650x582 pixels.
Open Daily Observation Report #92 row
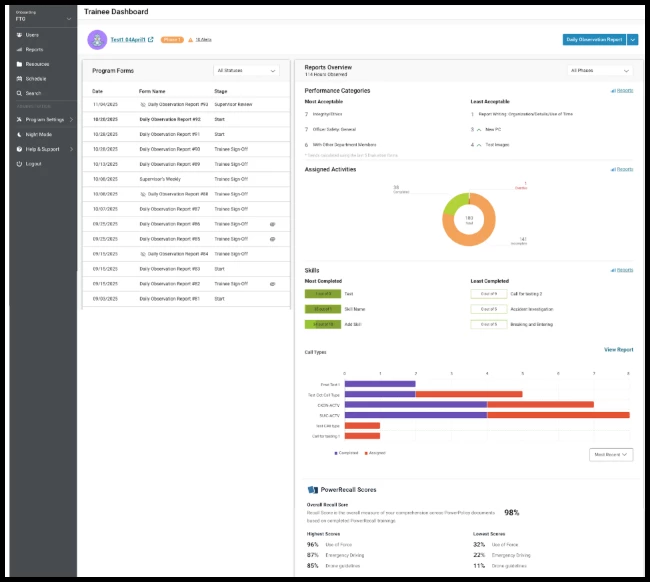point(186,119)
